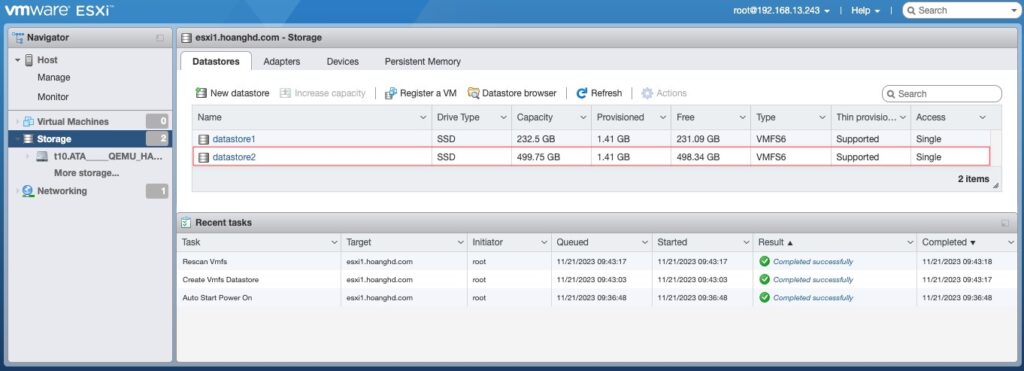Select Manage under Host
The image size is (1024, 371).
pos(54,77)
